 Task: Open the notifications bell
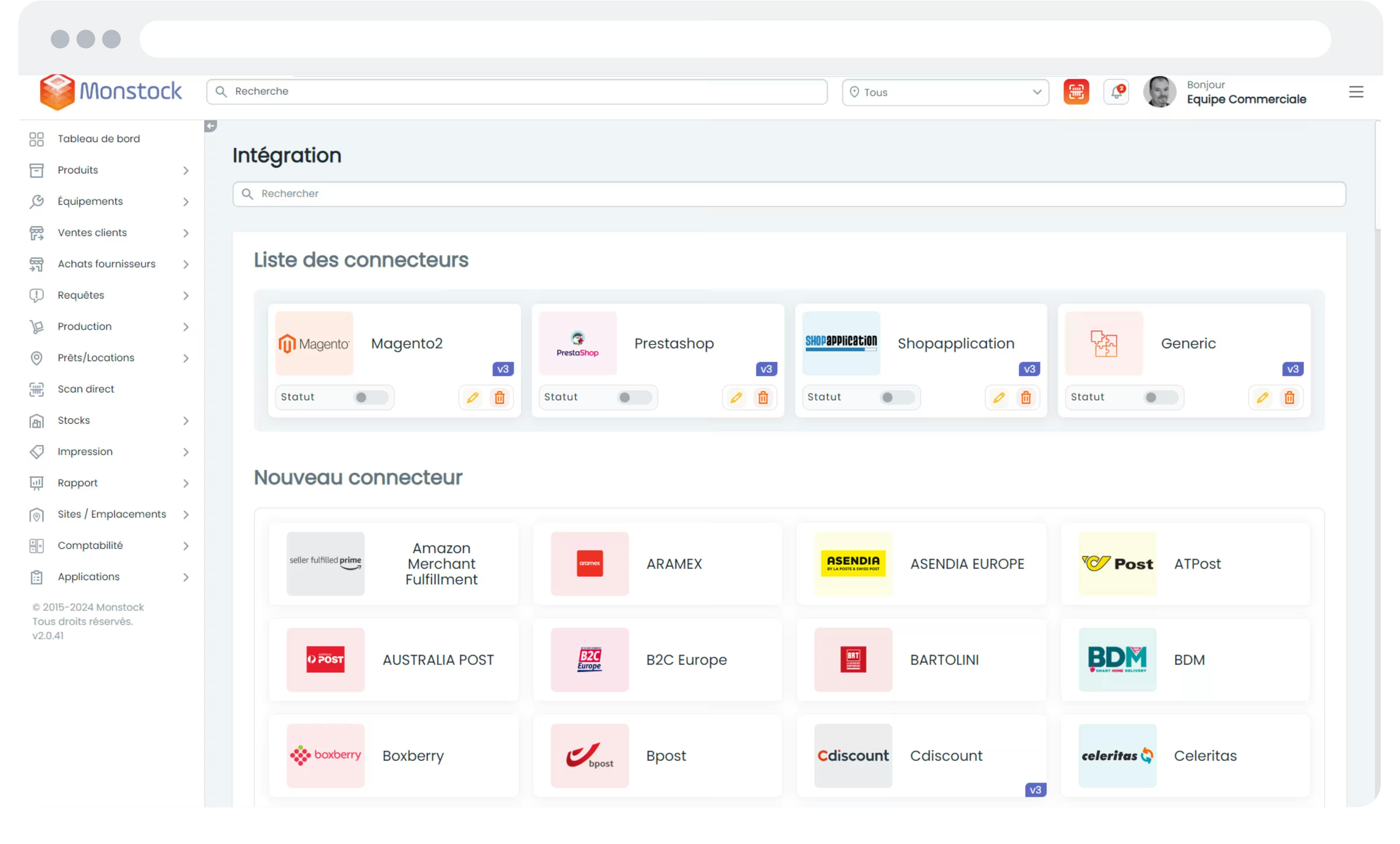coord(1116,92)
